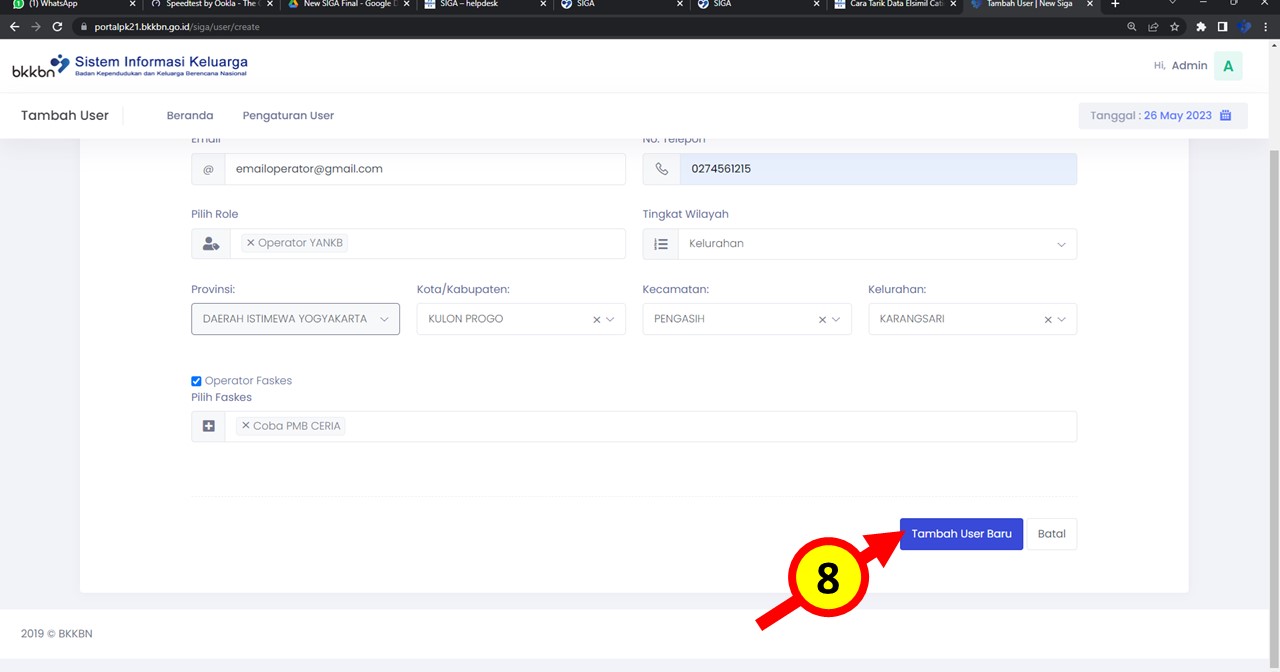Uncheck the Operator Faskes checkbox
Screen dimensions: 1280x672
click(196, 381)
